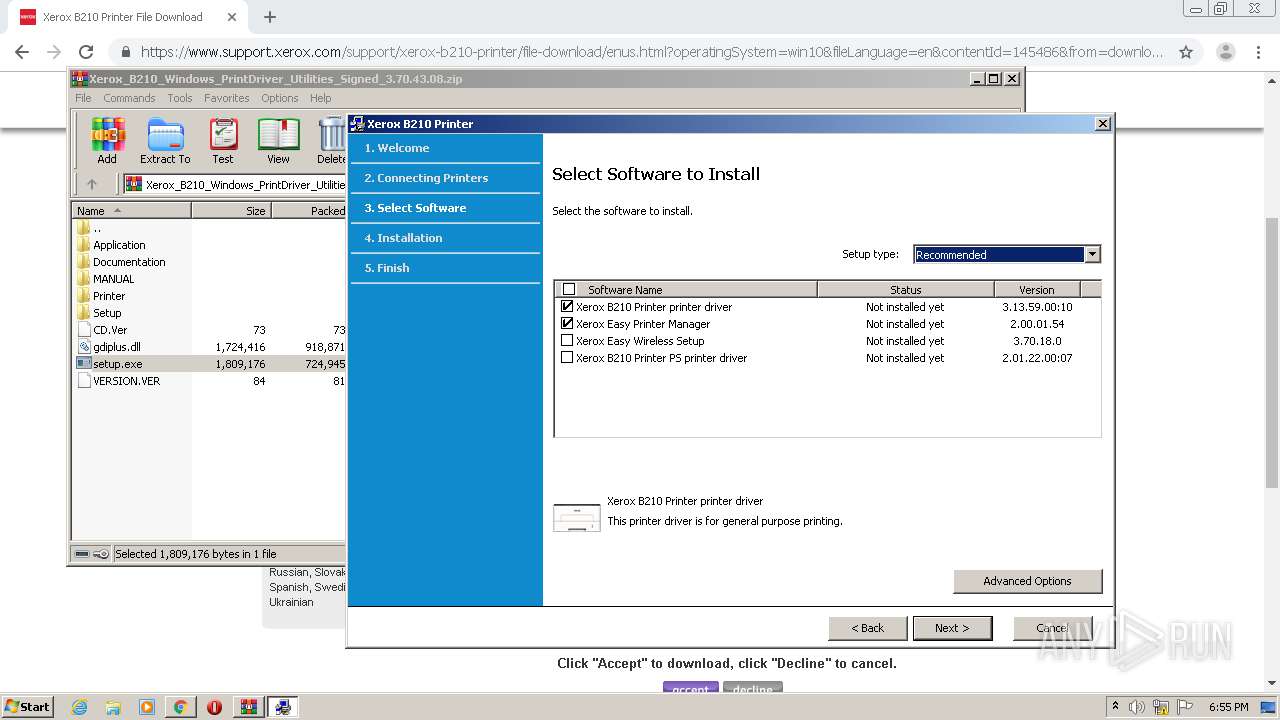
Task: Open the Opera taskbar icon
Action: point(214,707)
